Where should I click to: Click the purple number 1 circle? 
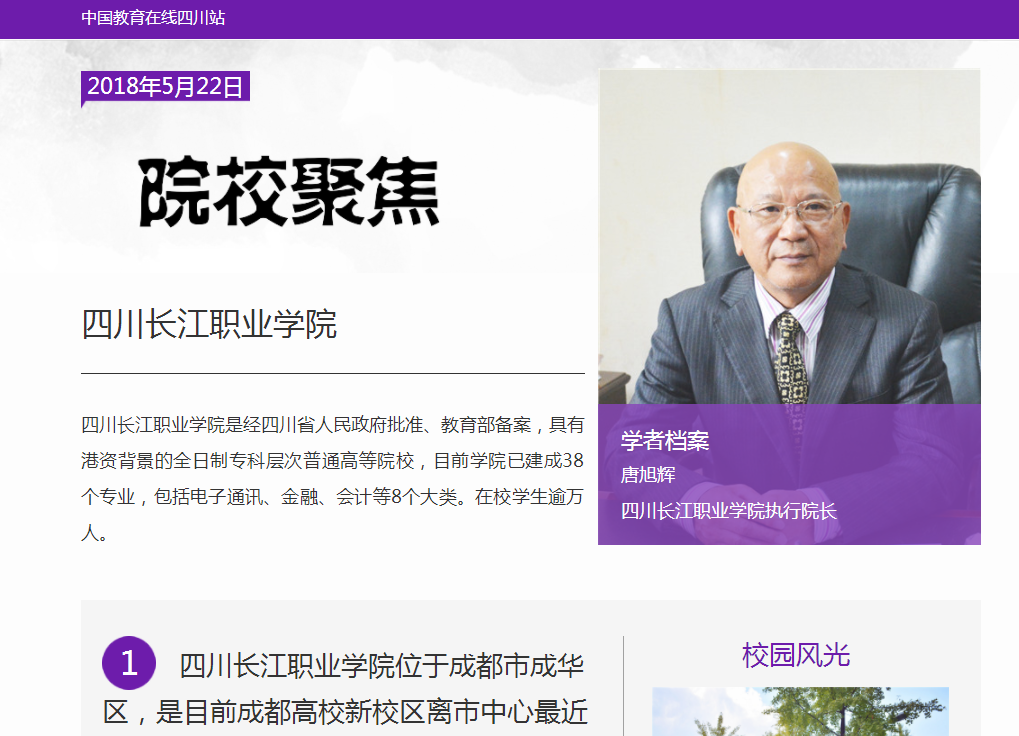pyautogui.click(x=129, y=663)
